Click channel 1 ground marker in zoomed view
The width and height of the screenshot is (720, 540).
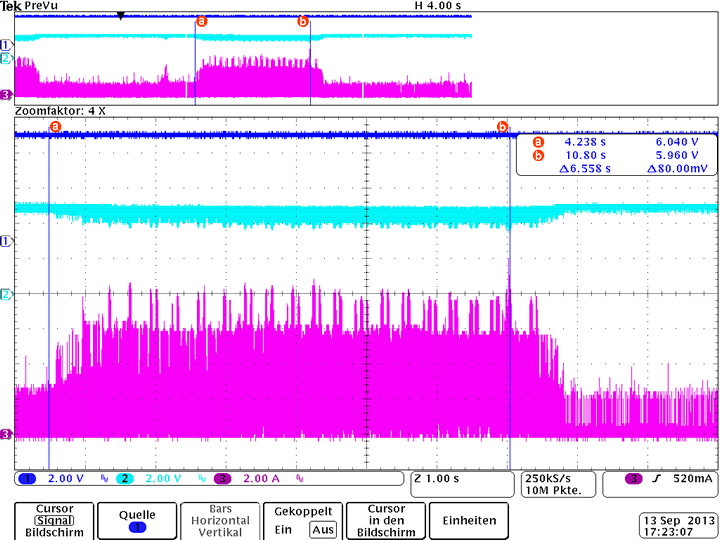click(6, 242)
